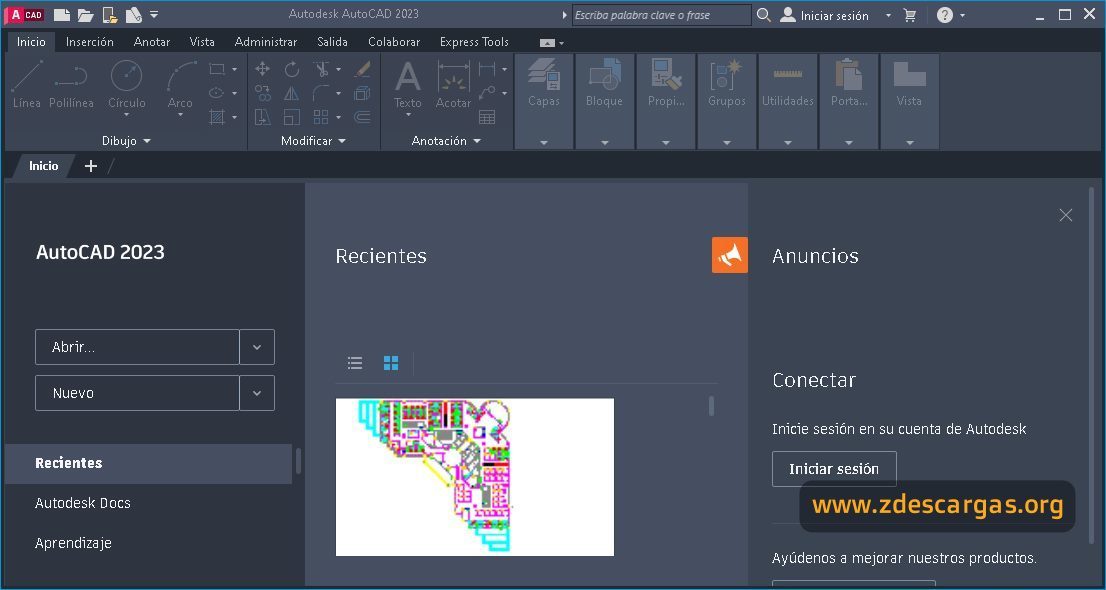Choose the Ellipse draw tool
Image resolution: width=1106 pixels, height=590 pixels.
pos(217,93)
